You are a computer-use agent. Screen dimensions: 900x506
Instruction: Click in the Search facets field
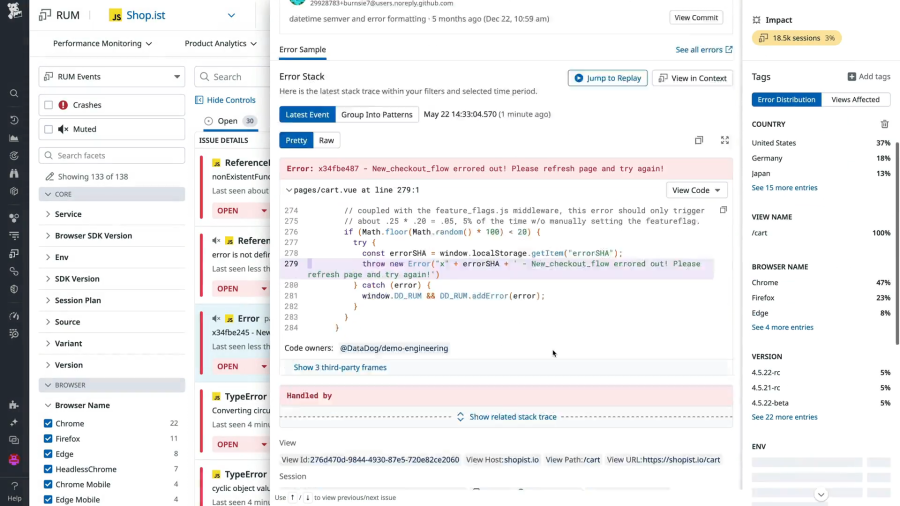(112, 155)
